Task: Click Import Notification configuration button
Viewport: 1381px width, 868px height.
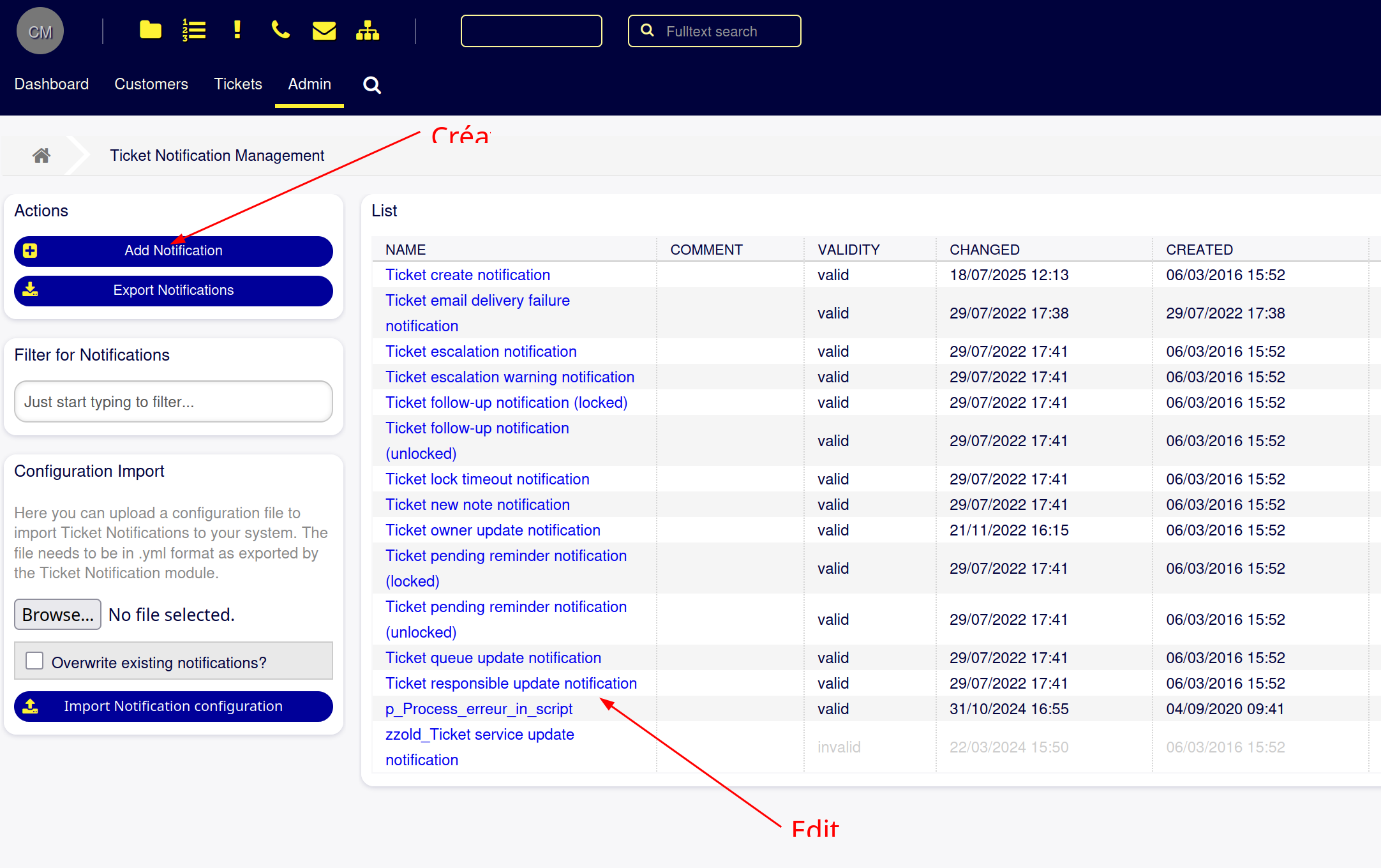Action: point(174,707)
